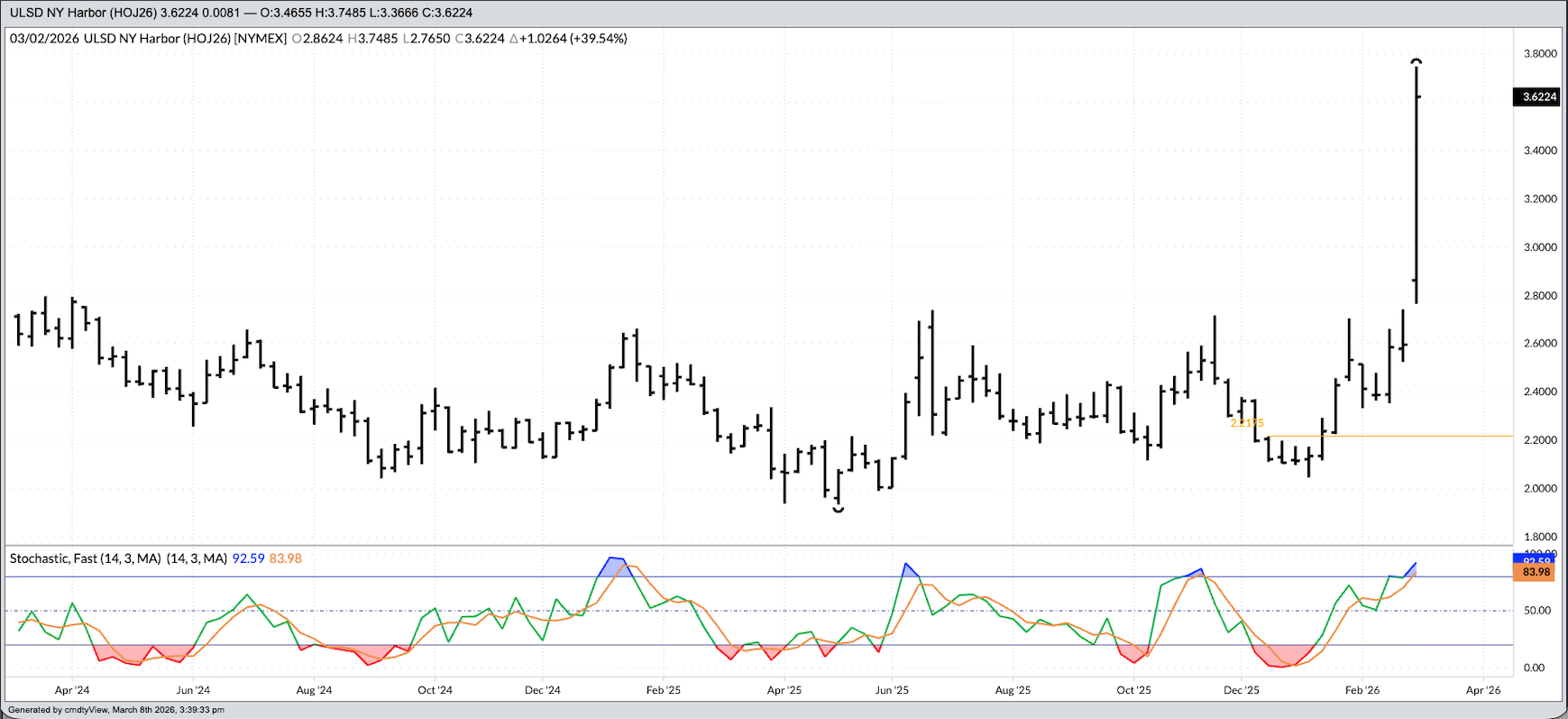Click the 50.00 stochastic axis label
The height and width of the screenshot is (719, 1568).
[x=1536, y=611]
